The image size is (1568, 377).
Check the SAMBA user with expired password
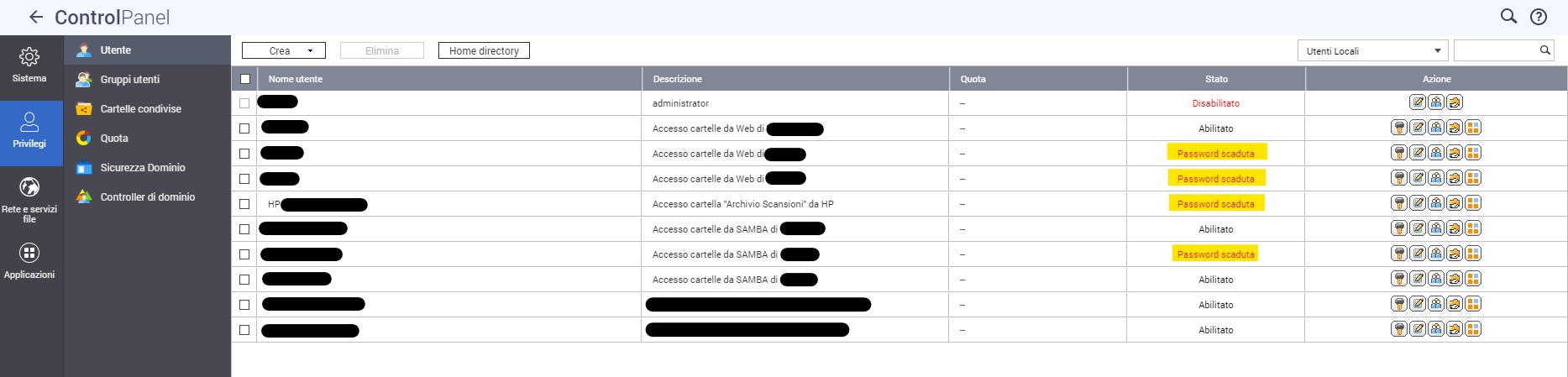click(x=244, y=254)
